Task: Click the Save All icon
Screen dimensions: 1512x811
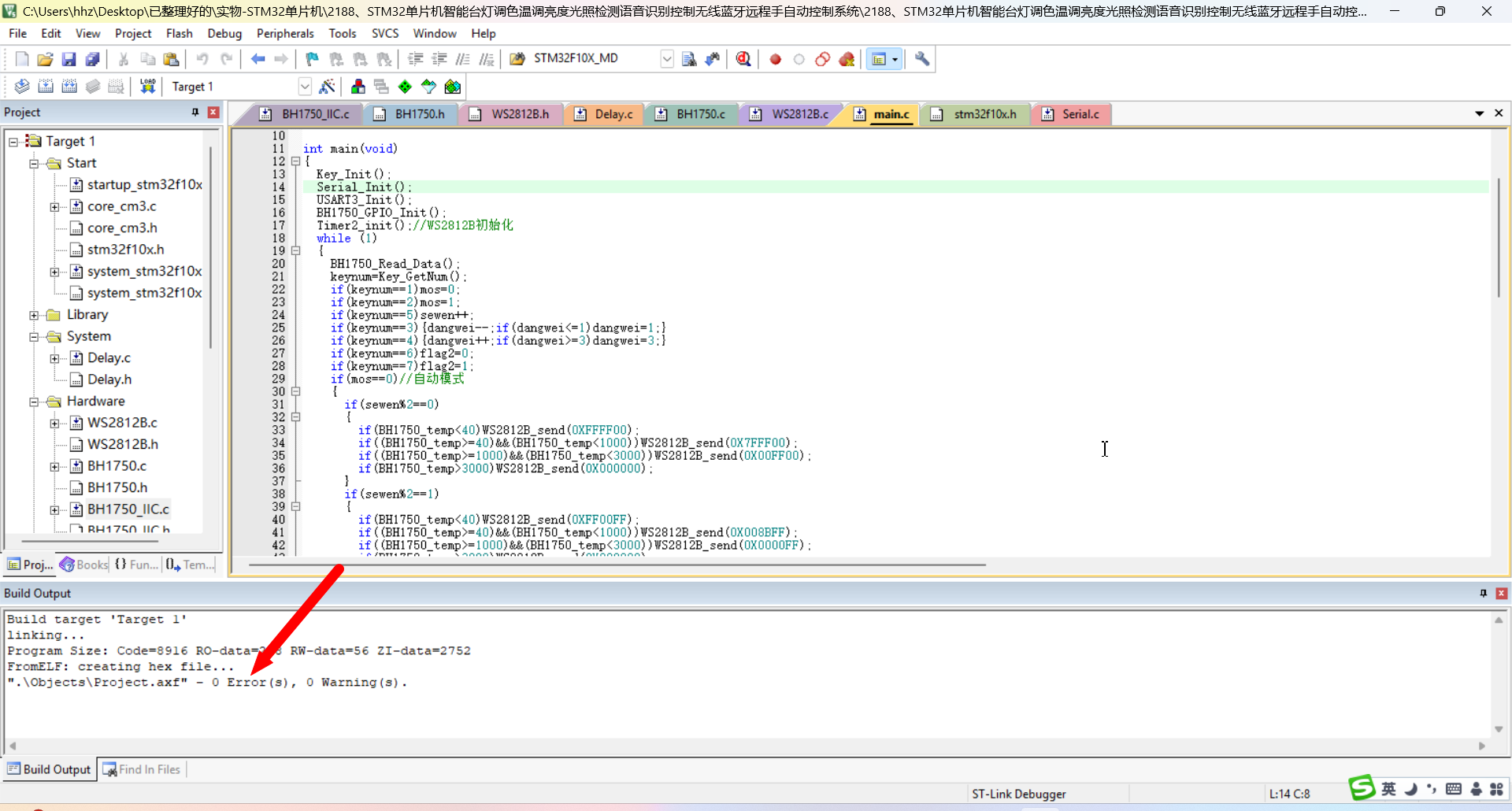Action: point(93,59)
